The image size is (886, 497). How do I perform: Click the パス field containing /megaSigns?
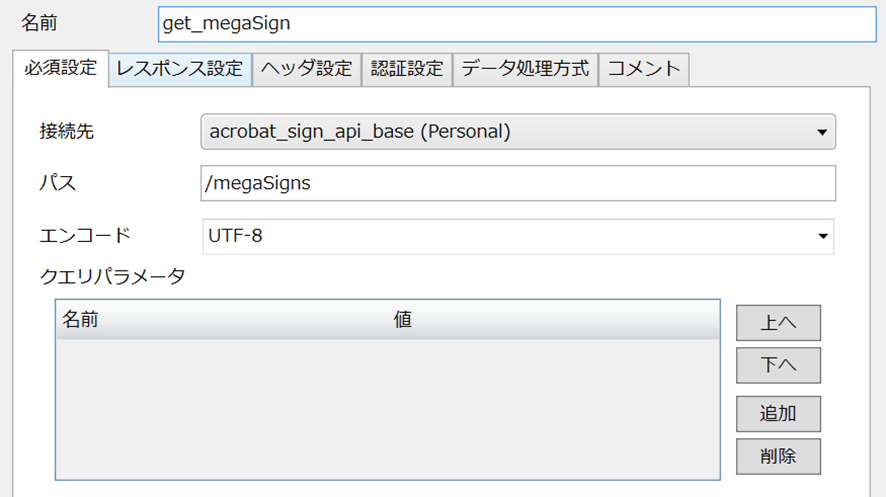518,184
